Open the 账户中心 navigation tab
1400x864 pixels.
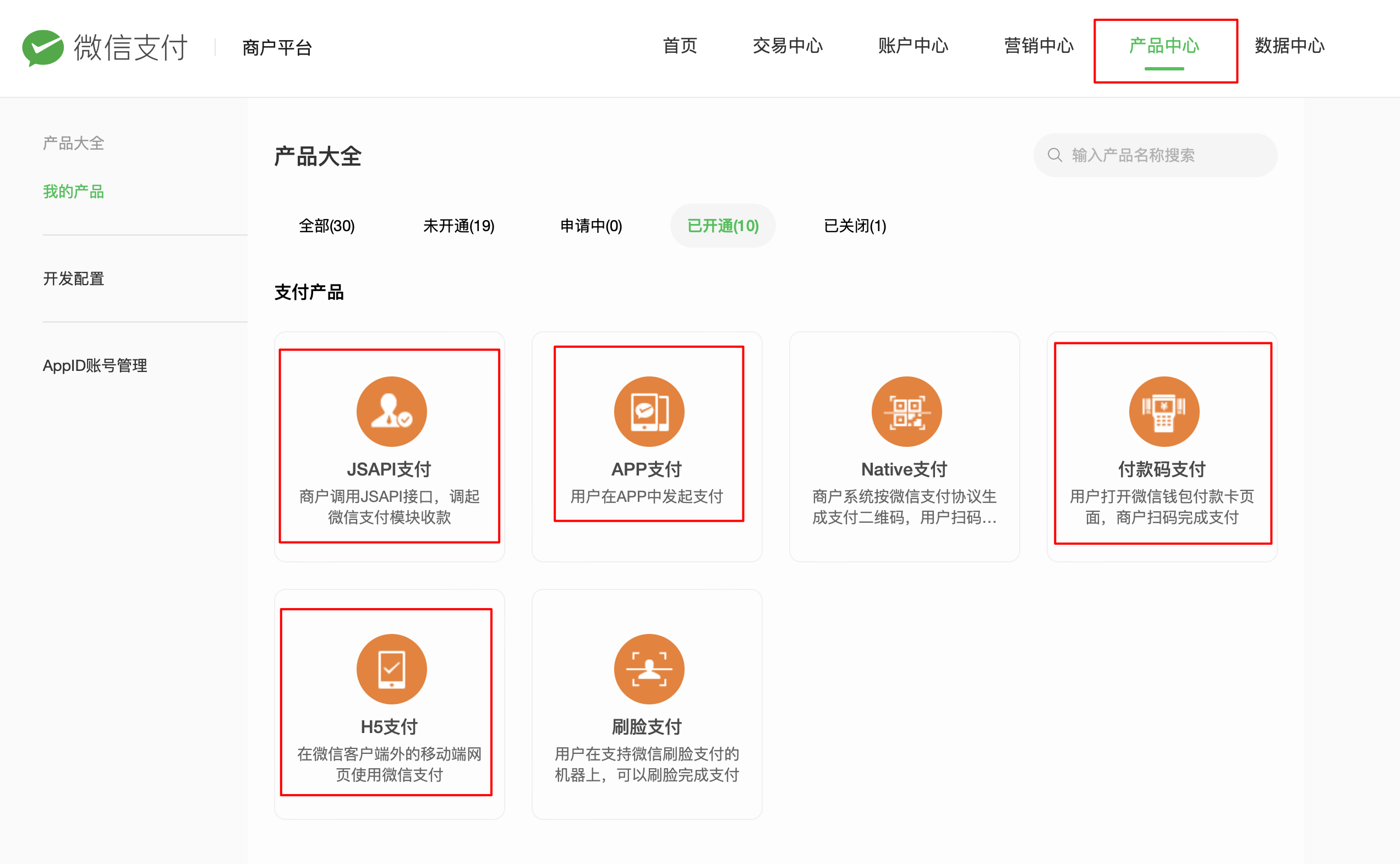(x=913, y=46)
